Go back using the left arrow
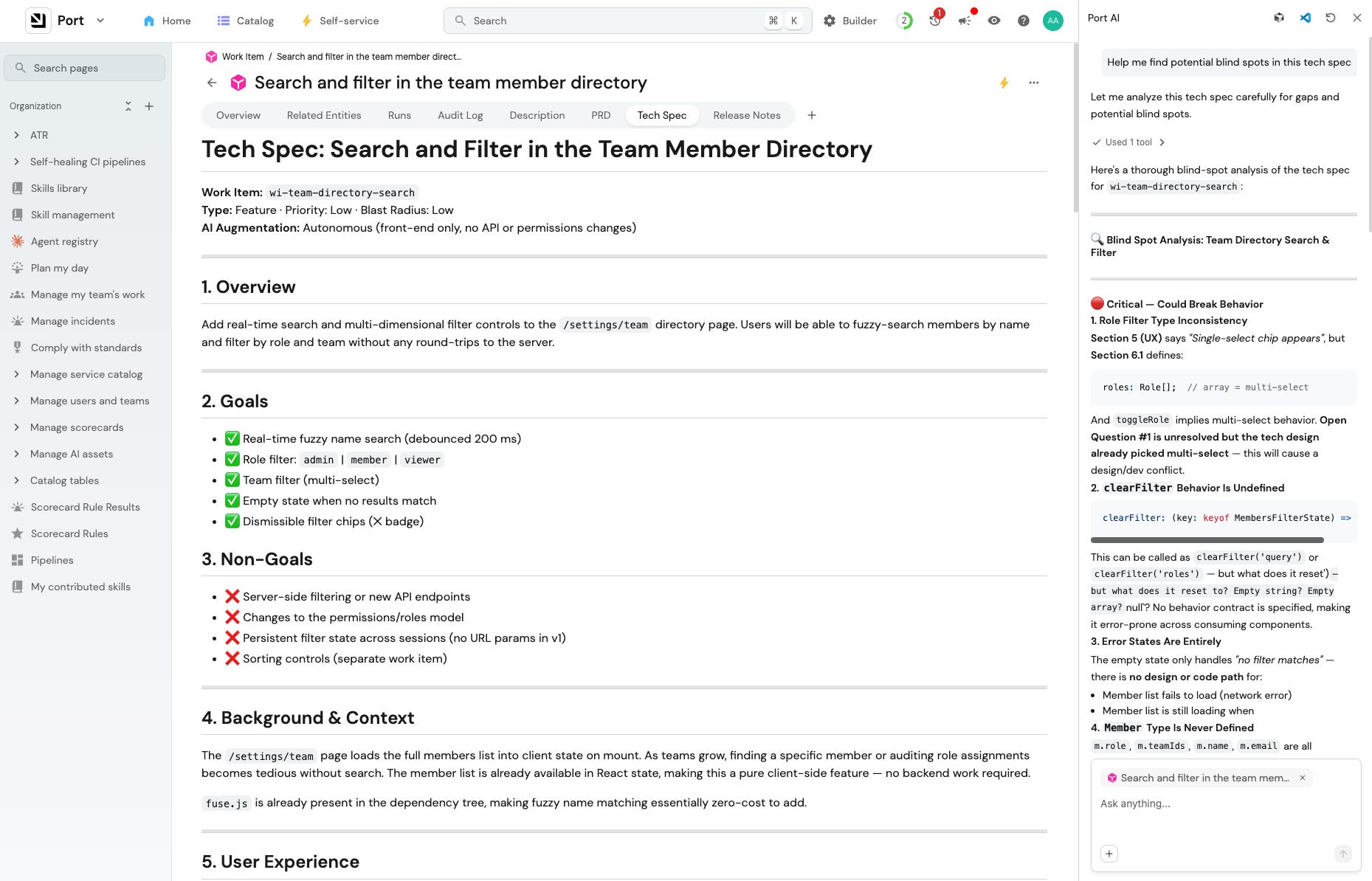The width and height of the screenshot is (1372, 881). (x=212, y=83)
